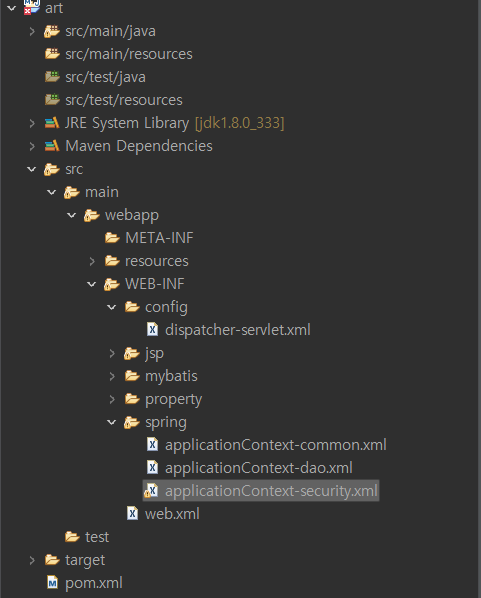This screenshot has width=481, height=598.
Task: Click the src/test/java folder icon
Action: pyautogui.click(x=52, y=77)
